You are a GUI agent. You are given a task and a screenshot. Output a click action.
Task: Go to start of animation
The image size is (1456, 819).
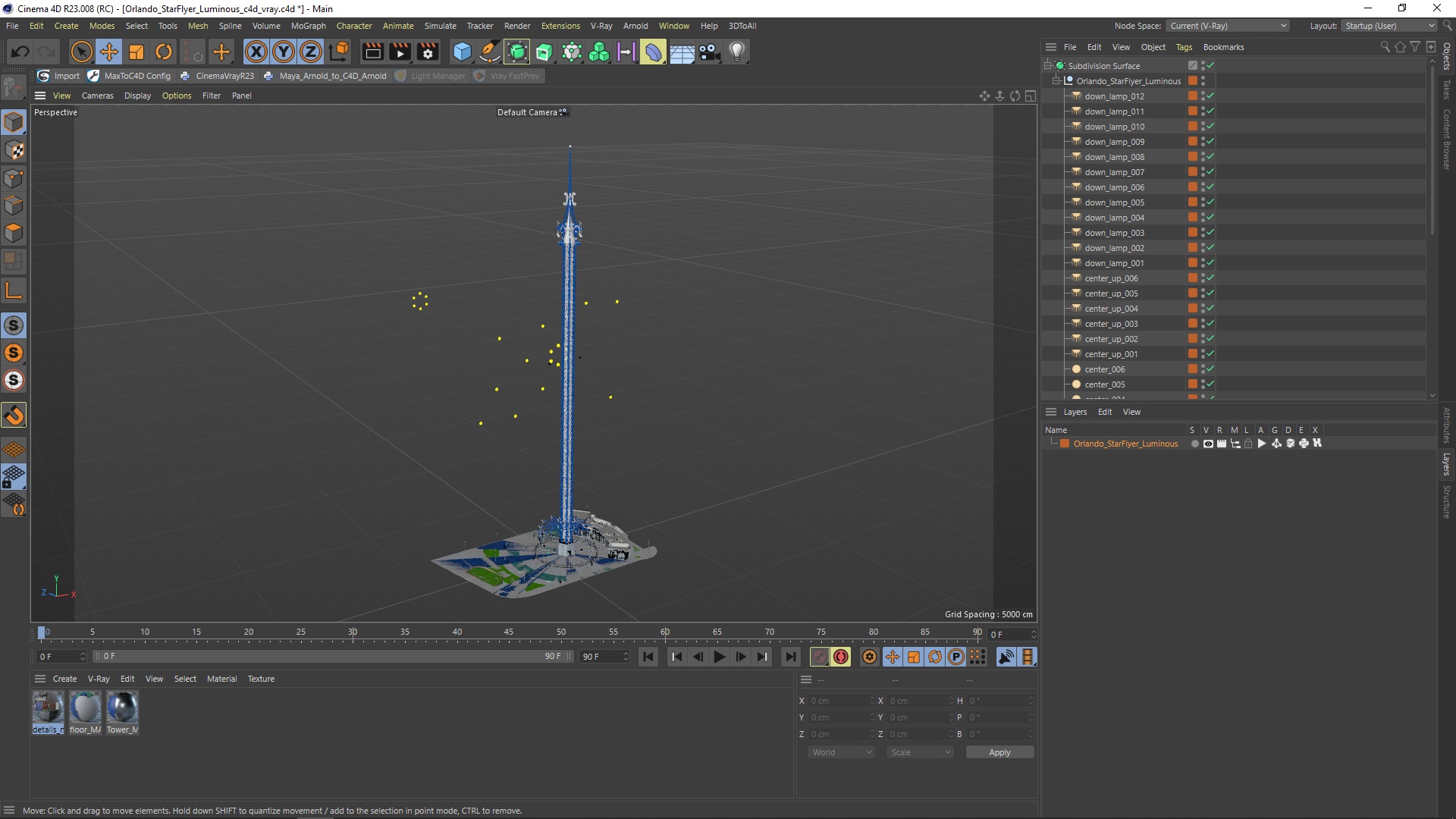click(648, 657)
